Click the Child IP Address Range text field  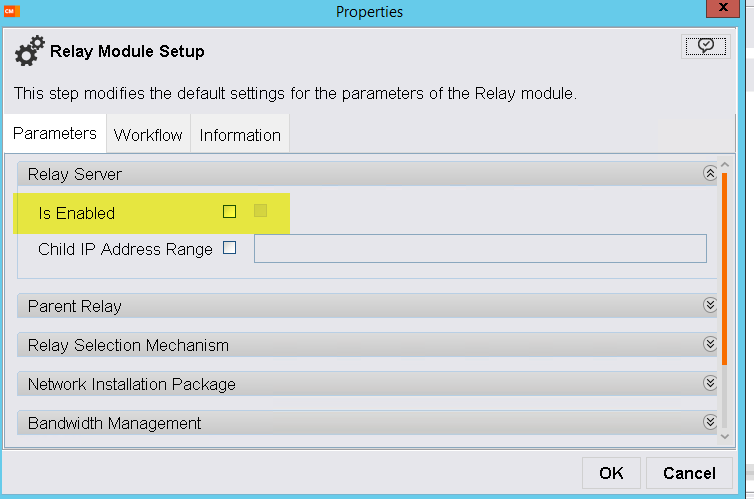pyautogui.click(x=480, y=249)
